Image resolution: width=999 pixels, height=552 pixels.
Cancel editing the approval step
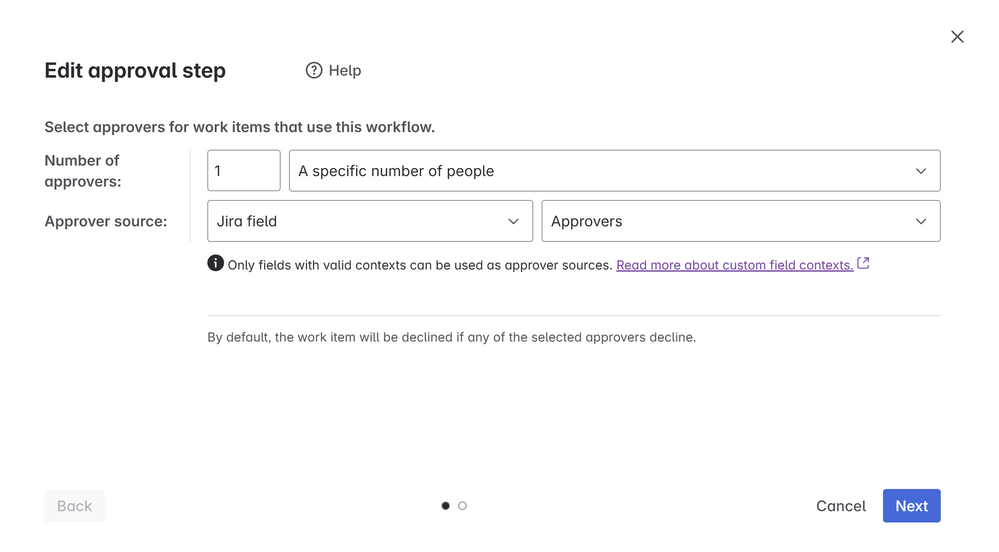[840, 505]
